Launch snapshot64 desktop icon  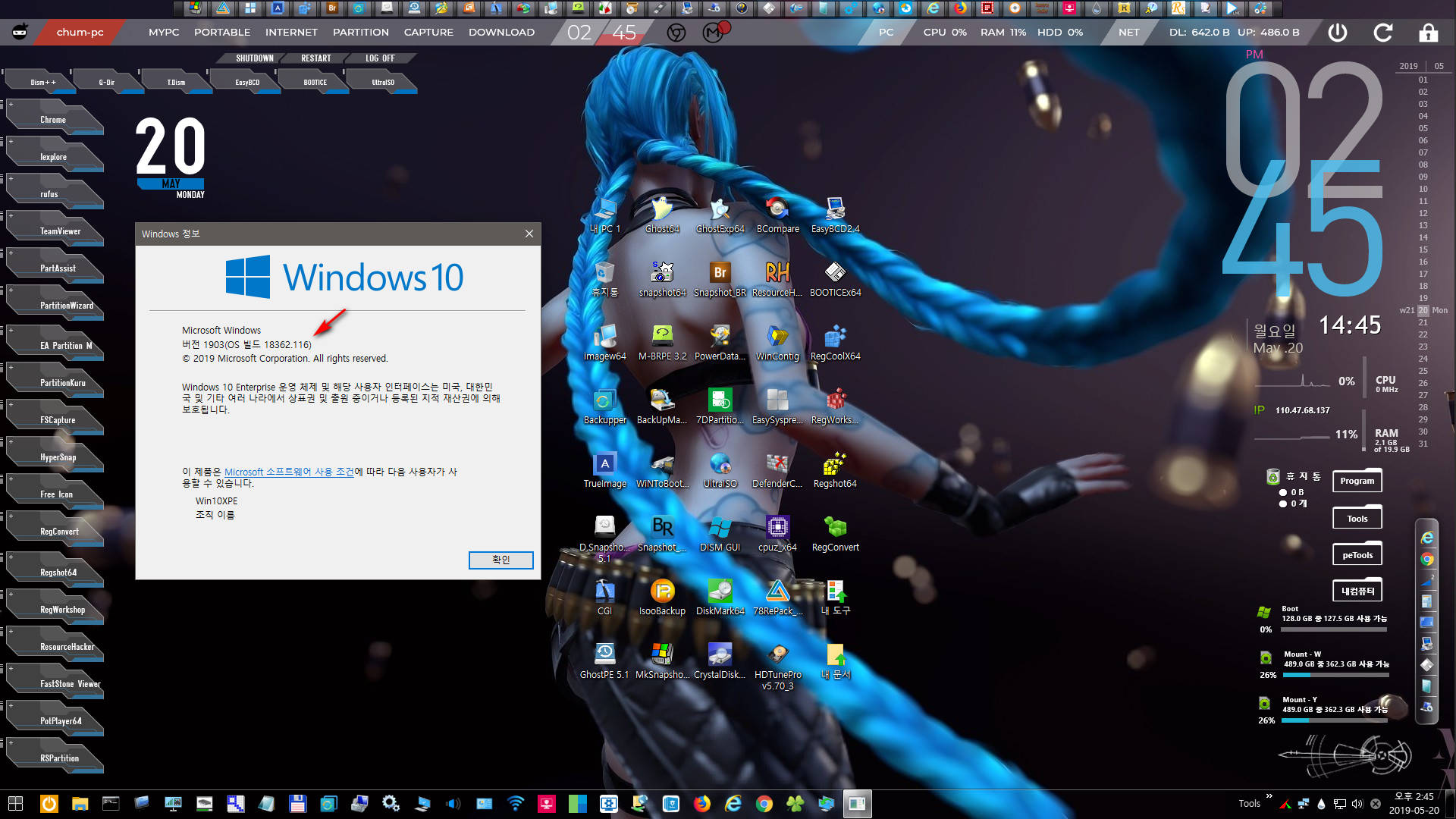(x=662, y=278)
